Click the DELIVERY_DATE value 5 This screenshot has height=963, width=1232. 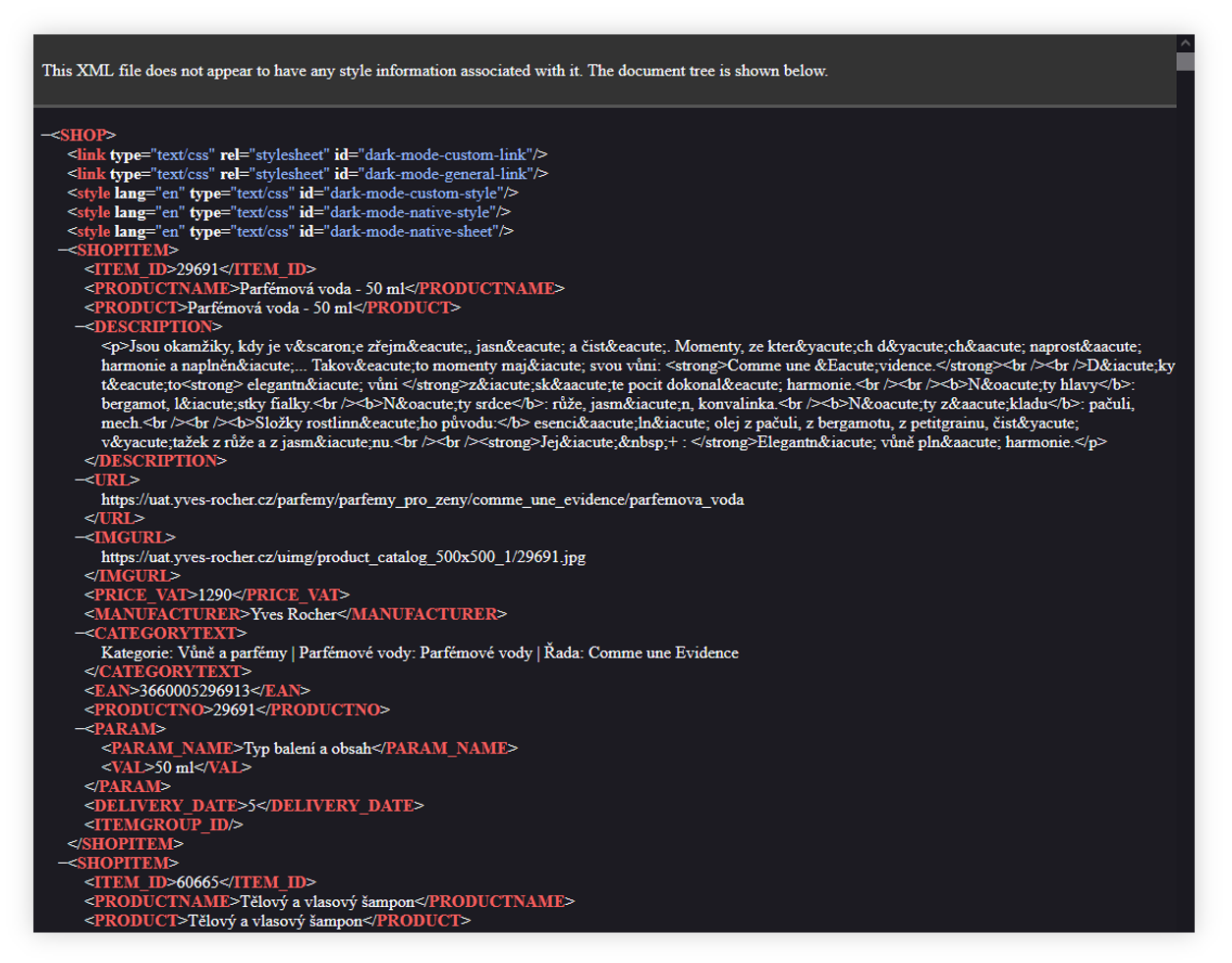252,806
